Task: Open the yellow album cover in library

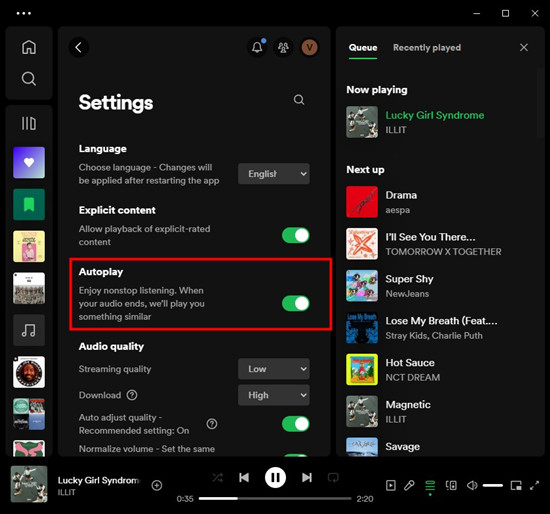Action: [x=29, y=246]
